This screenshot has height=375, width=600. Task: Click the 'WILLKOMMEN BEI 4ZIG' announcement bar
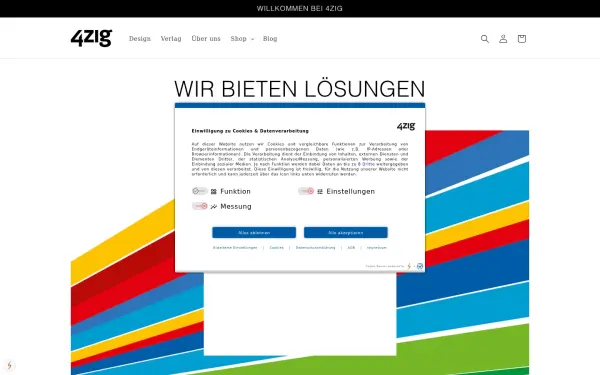[x=300, y=8]
